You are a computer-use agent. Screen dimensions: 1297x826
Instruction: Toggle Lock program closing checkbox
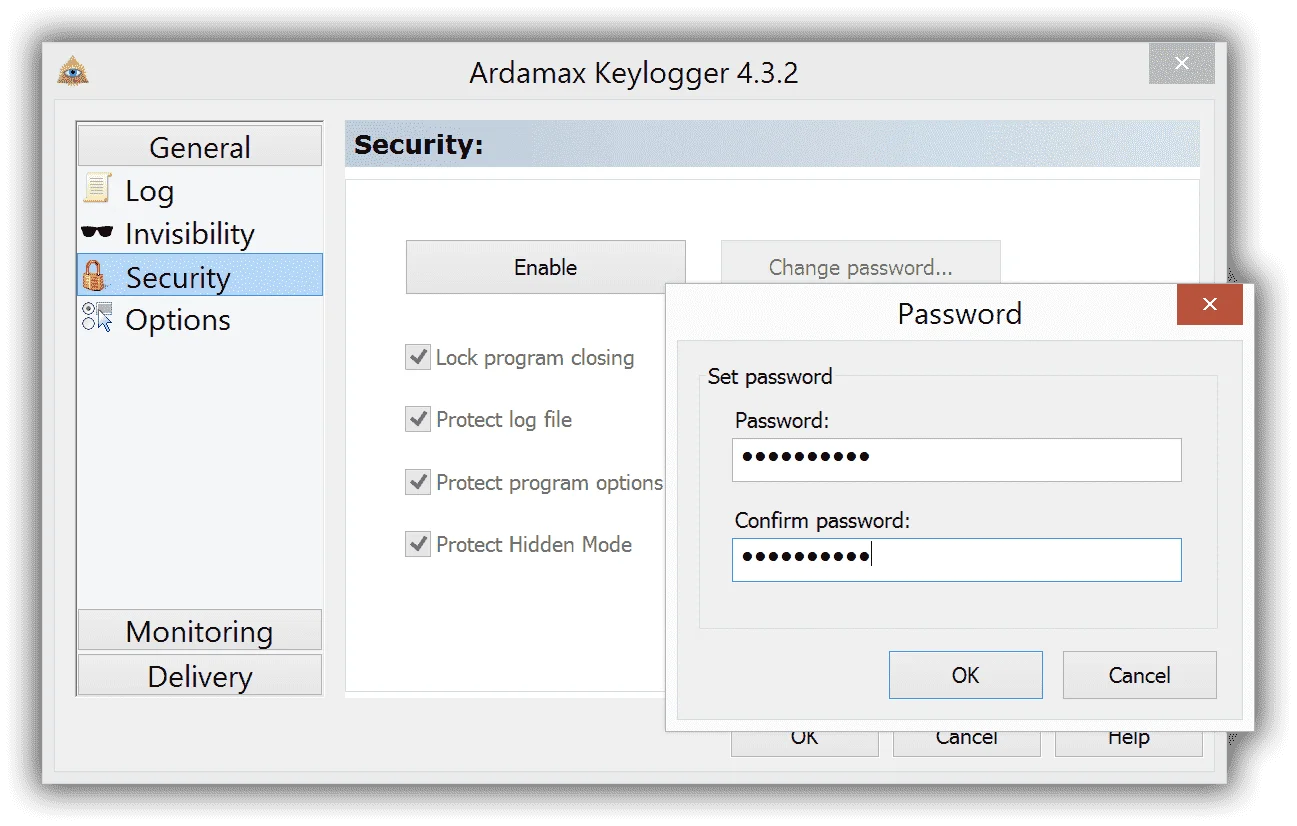tap(417, 357)
